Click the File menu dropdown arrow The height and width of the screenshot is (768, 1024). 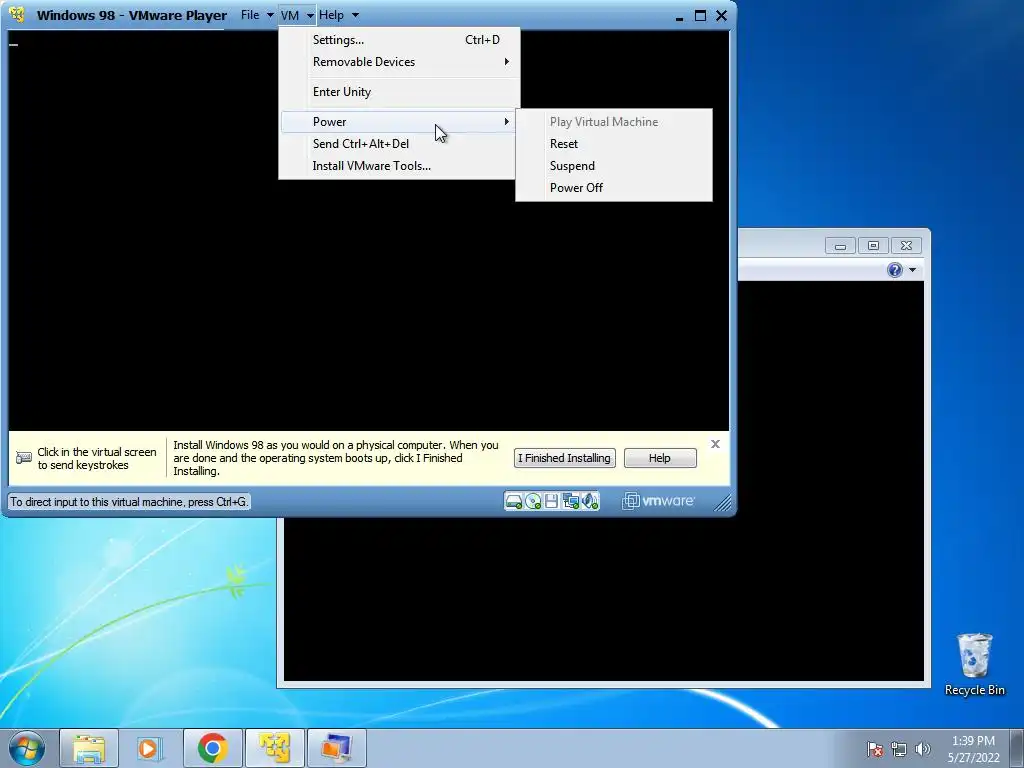click(x=270, y=15)
